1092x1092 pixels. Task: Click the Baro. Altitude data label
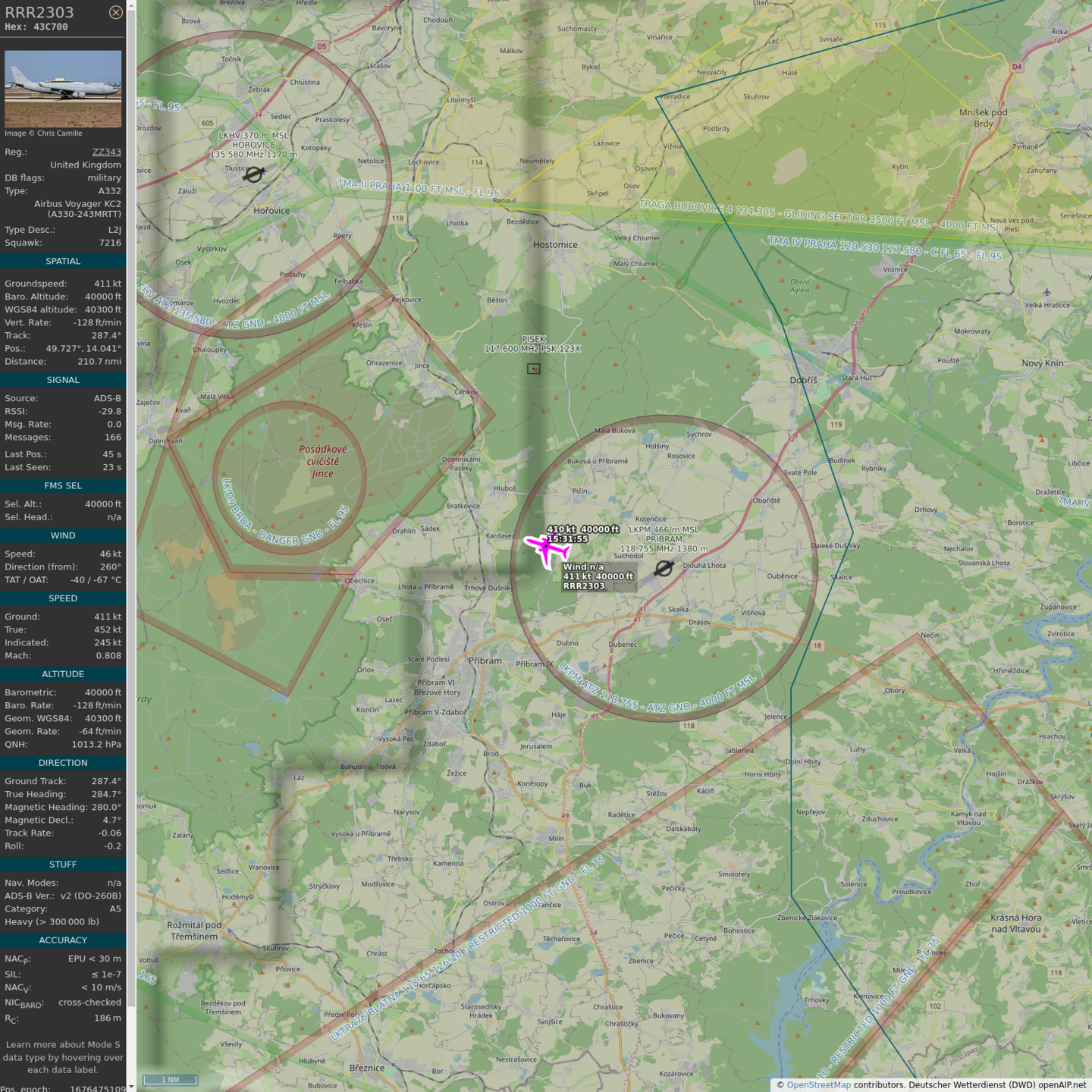point(36,297)
